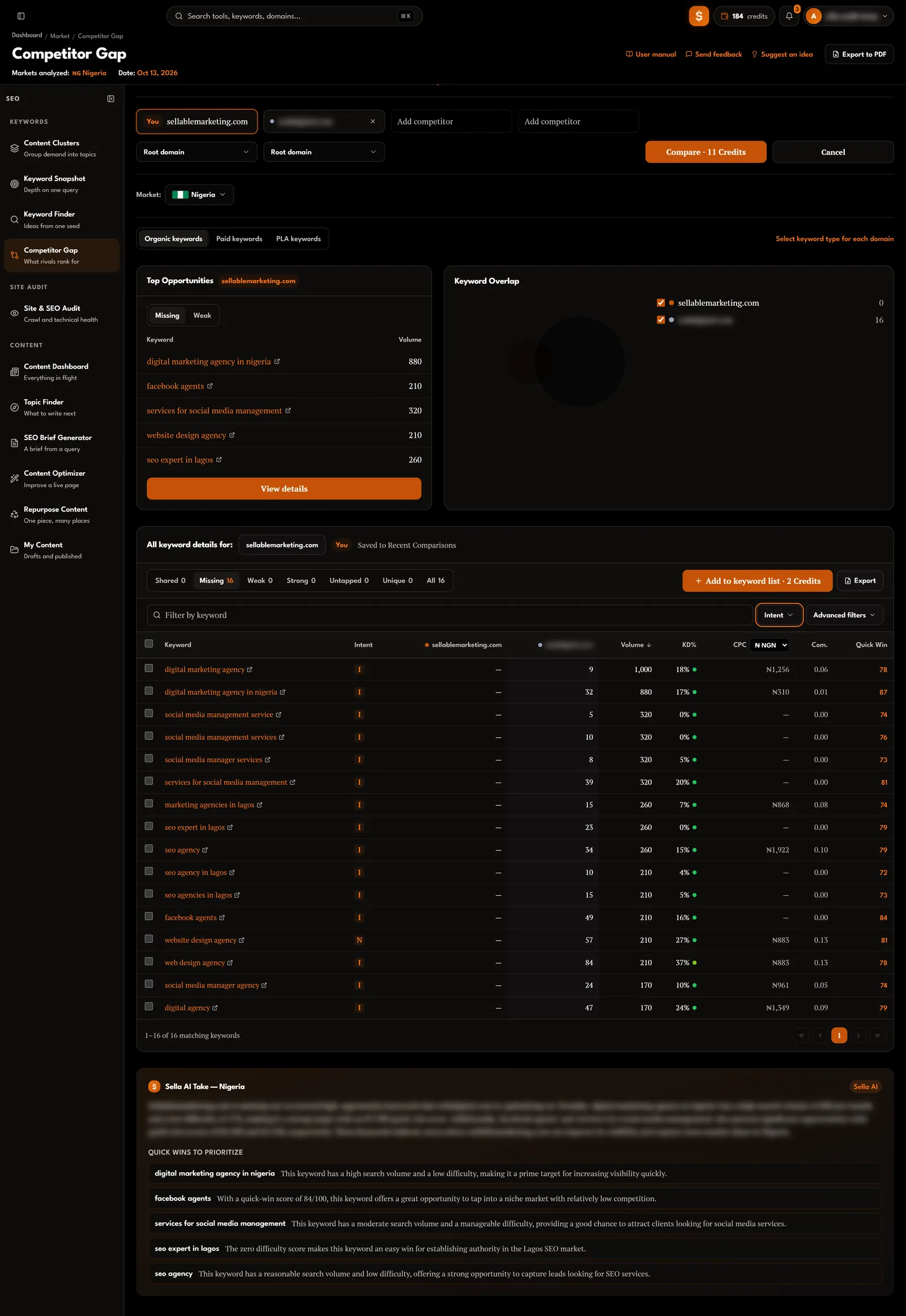
Task: Go to previous results page arrow
Action: 820,1035
